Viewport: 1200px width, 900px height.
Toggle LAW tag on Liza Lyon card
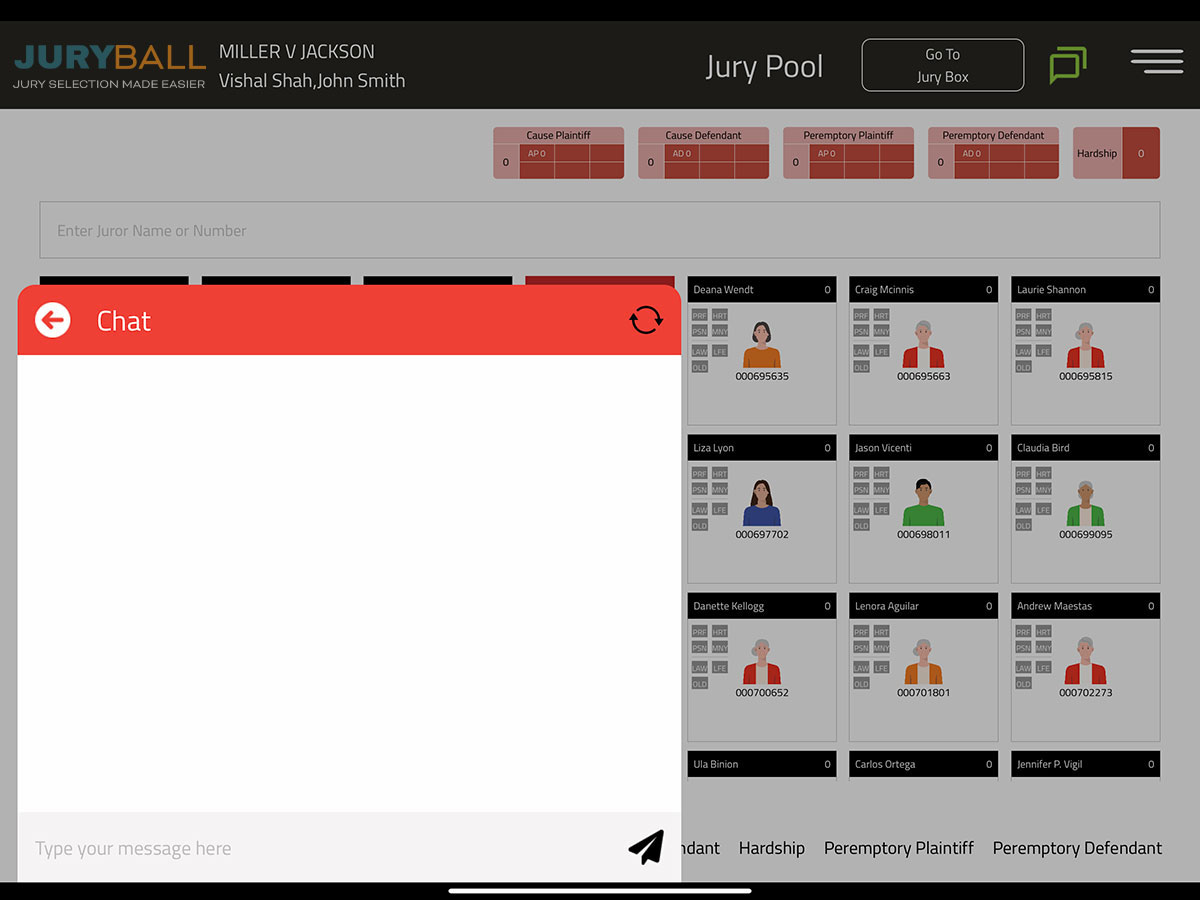tap(699, 510)
